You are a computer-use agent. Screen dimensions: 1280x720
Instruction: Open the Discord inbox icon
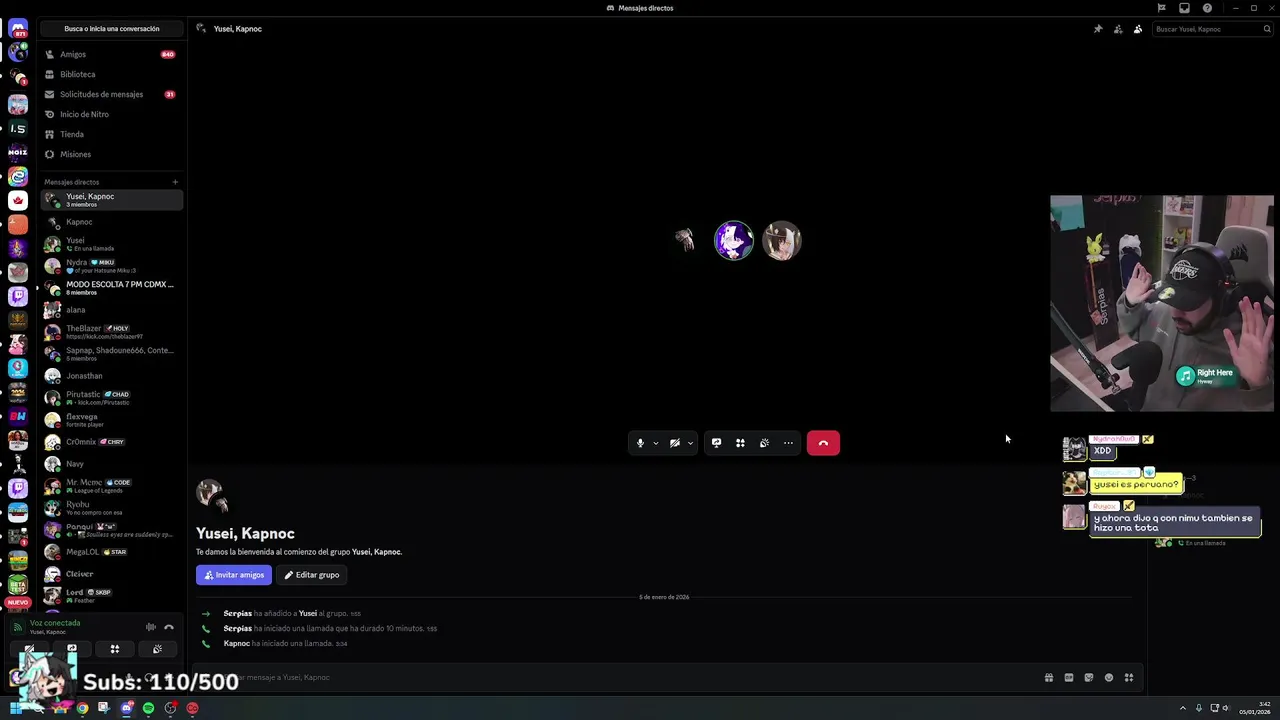coord(1184,8)
